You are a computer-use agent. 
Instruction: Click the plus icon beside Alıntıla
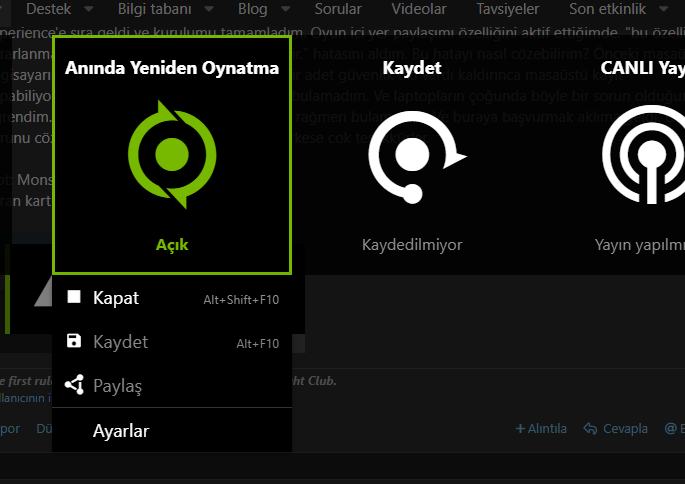coord(520,429)
